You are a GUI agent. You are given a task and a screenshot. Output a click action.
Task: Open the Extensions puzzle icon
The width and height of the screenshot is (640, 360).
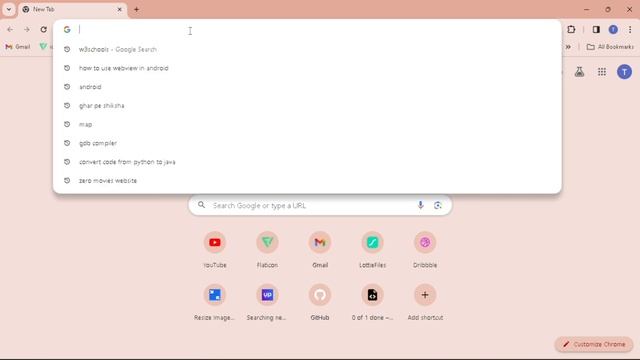click(x=571, y=29)
